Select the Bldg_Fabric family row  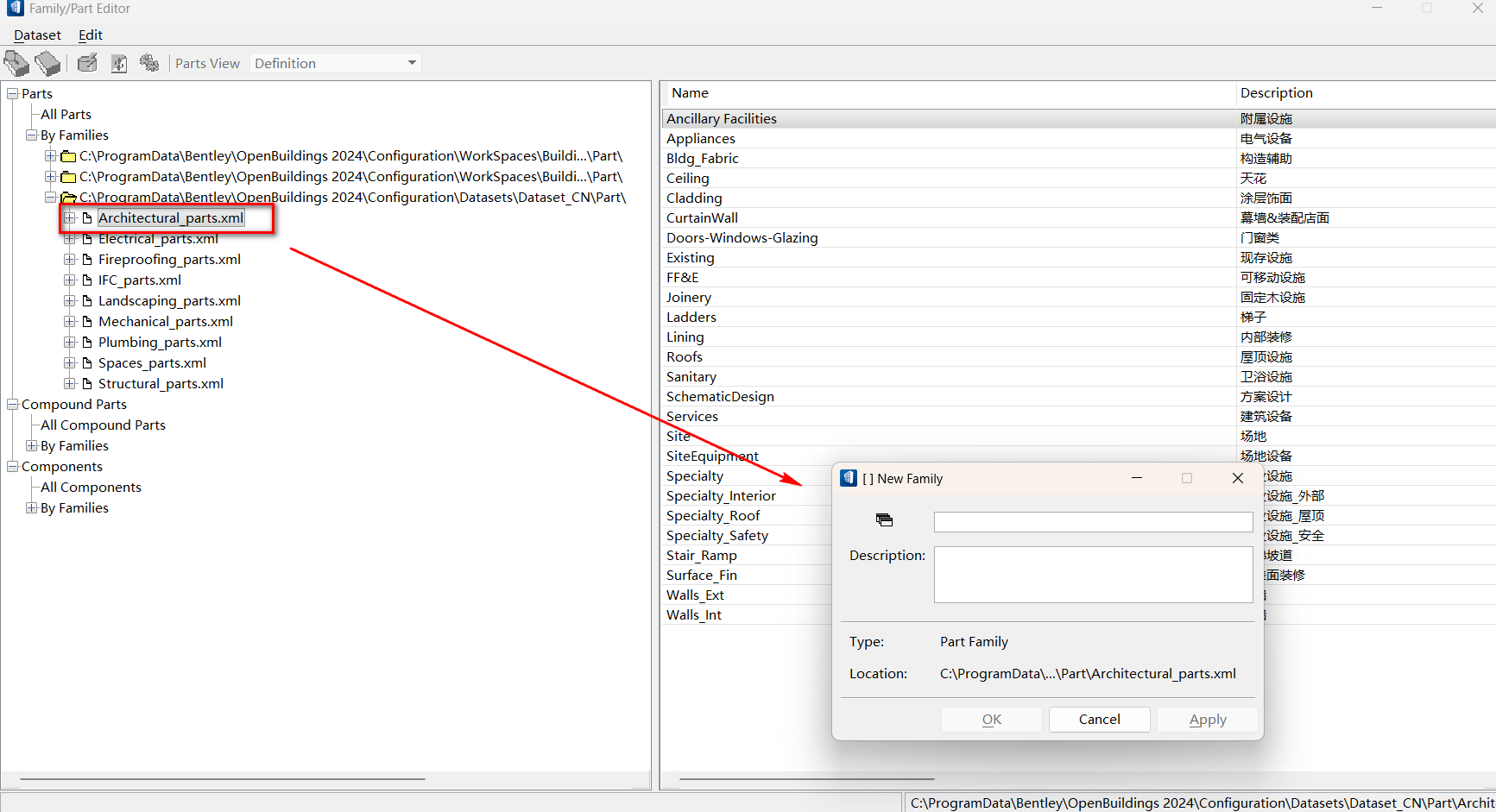click(1079, 159)
